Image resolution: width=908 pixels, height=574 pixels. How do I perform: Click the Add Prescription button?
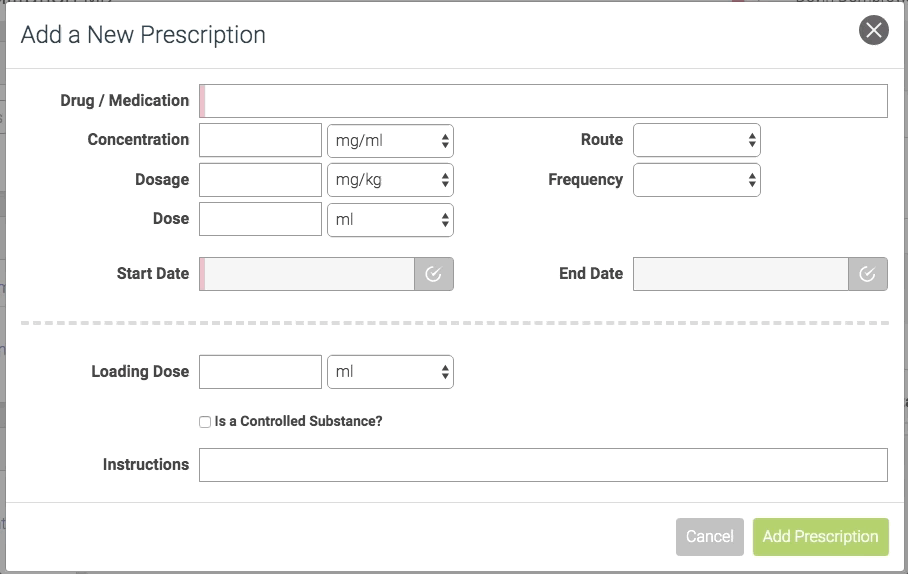(x=821, y=537)
